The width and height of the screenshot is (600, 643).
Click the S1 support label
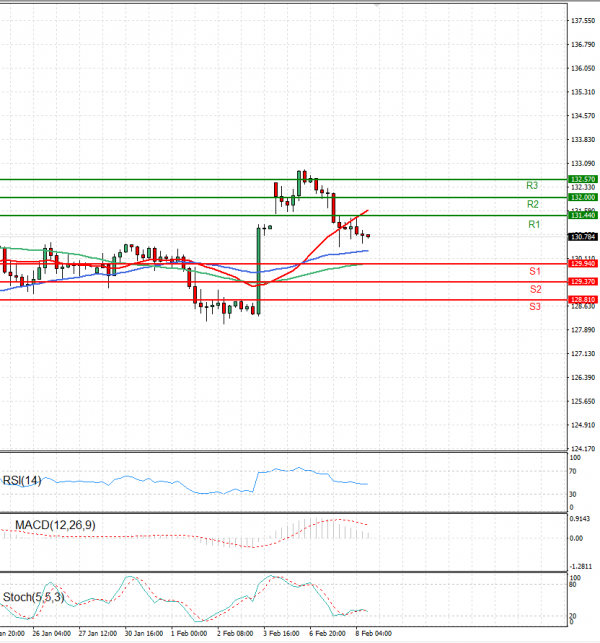point(535,271)
